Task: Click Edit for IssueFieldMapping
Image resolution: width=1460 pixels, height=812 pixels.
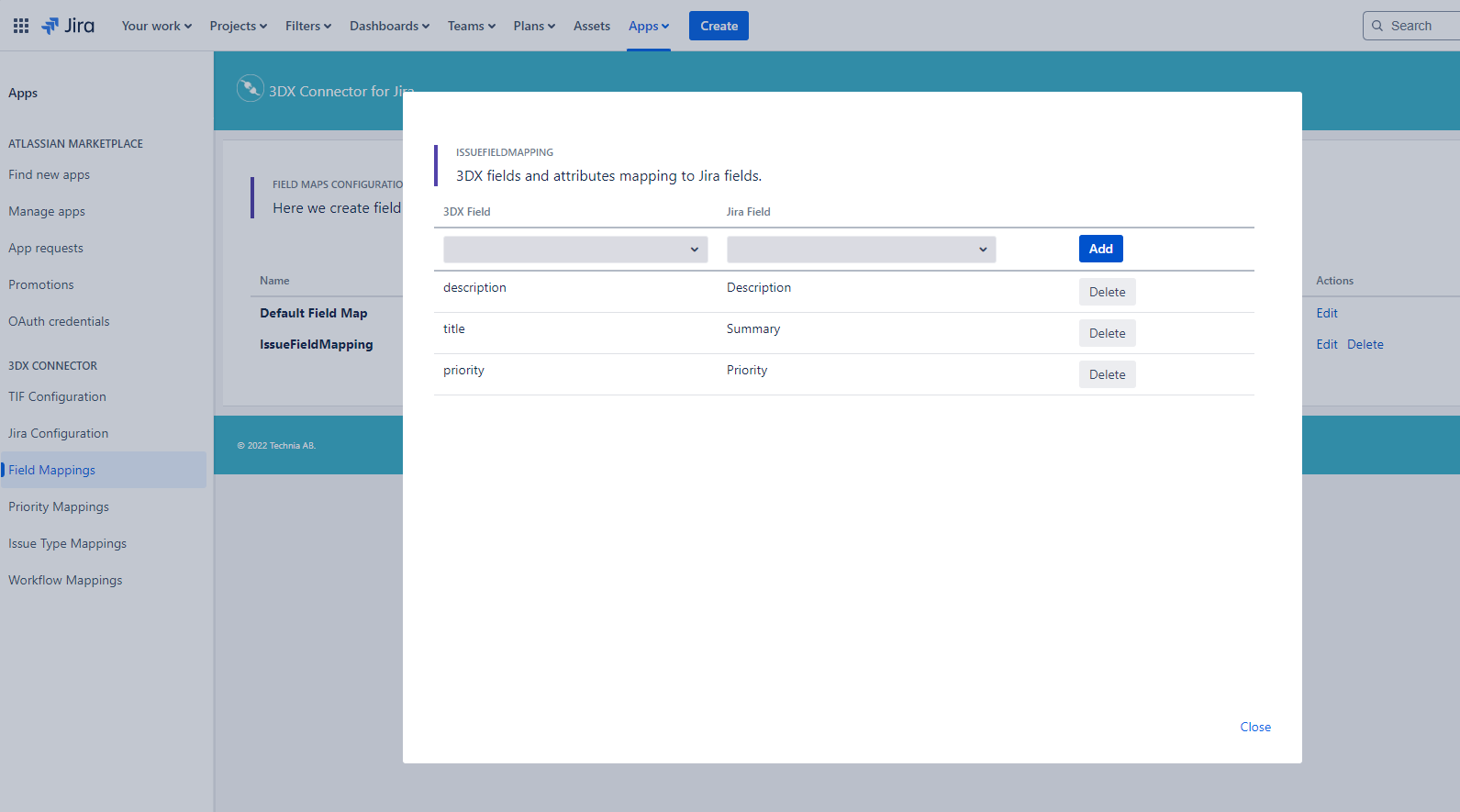Action: tap(1327, 344)
